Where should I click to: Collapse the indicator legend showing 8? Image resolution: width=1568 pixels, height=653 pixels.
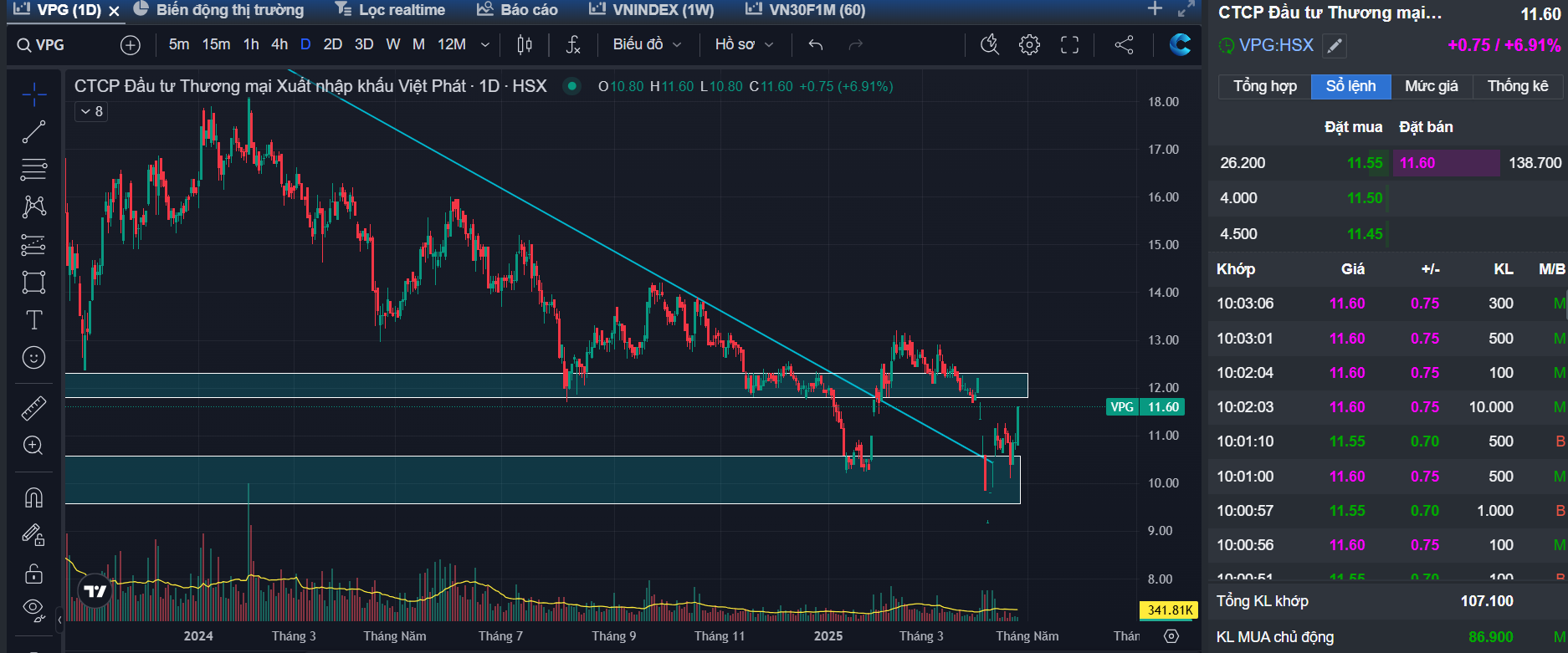(92, 111)
